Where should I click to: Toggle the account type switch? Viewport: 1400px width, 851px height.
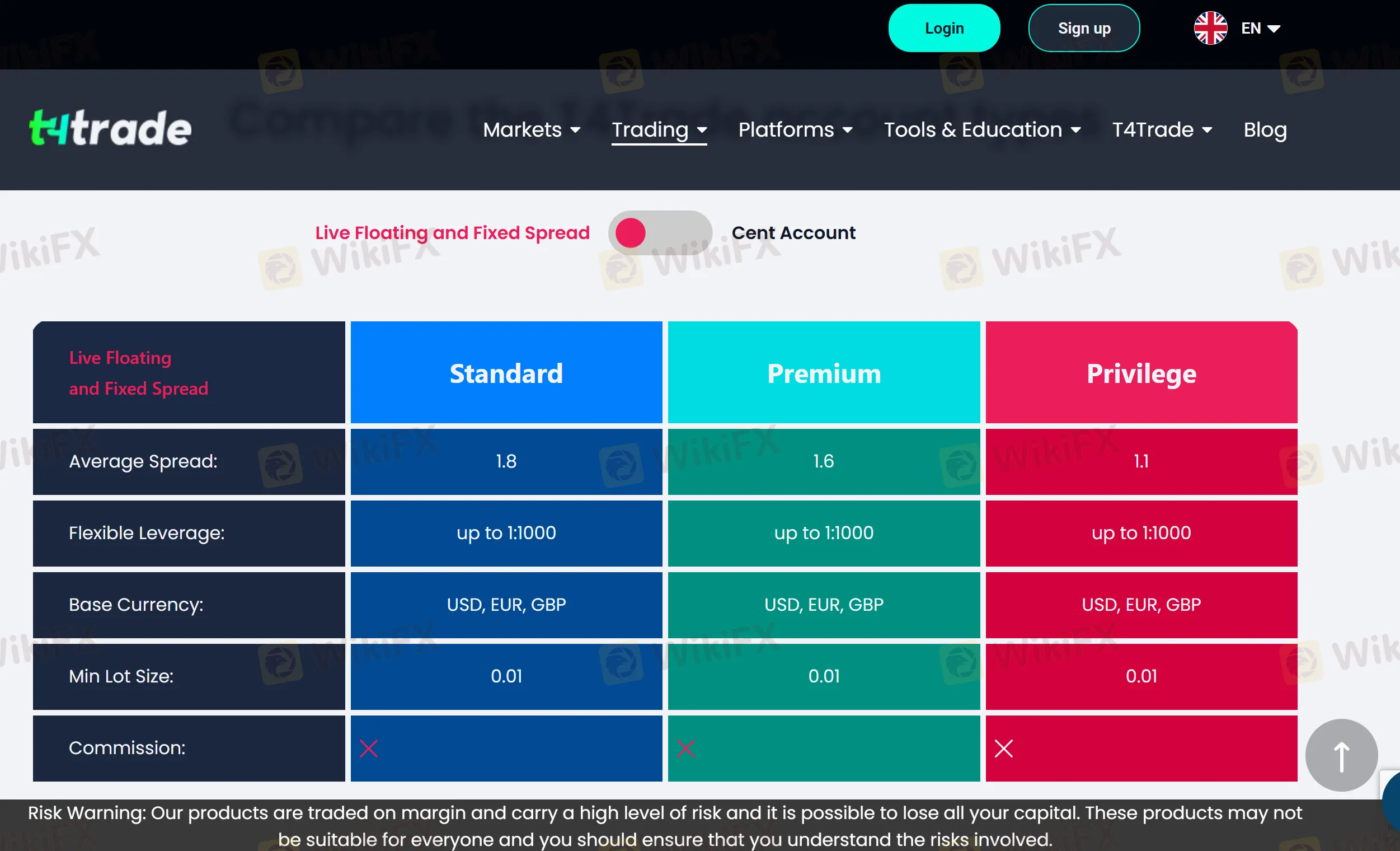660,233
